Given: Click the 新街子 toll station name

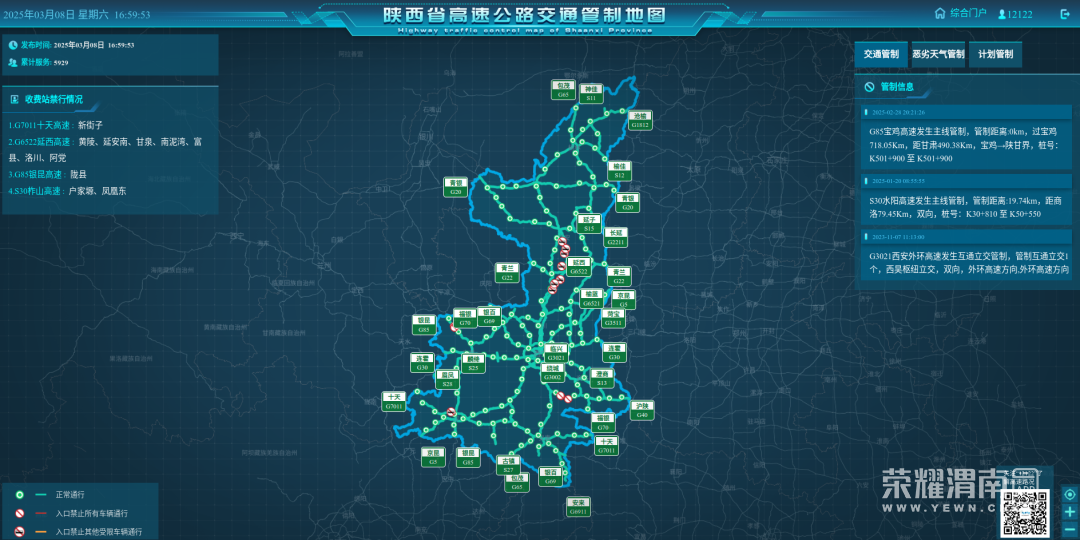Looking at the screenshot, I should pyautogui.click(x=90, y=125).
